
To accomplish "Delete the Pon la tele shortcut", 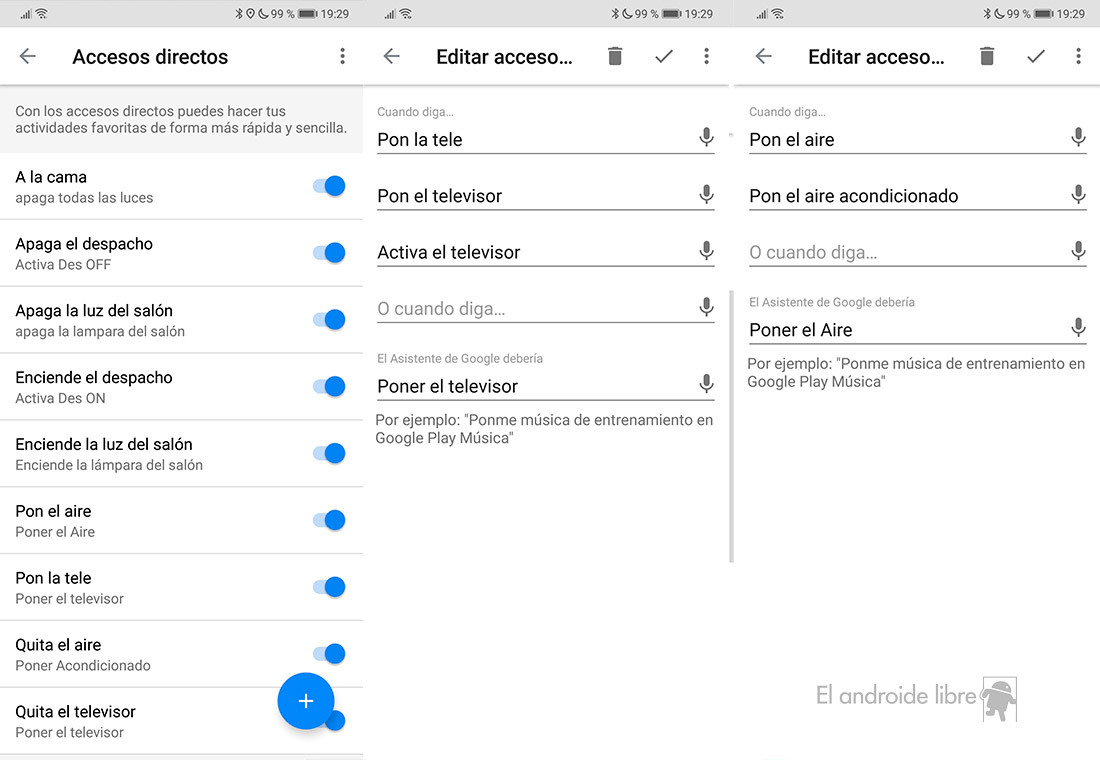I will (x=615, y=56).
